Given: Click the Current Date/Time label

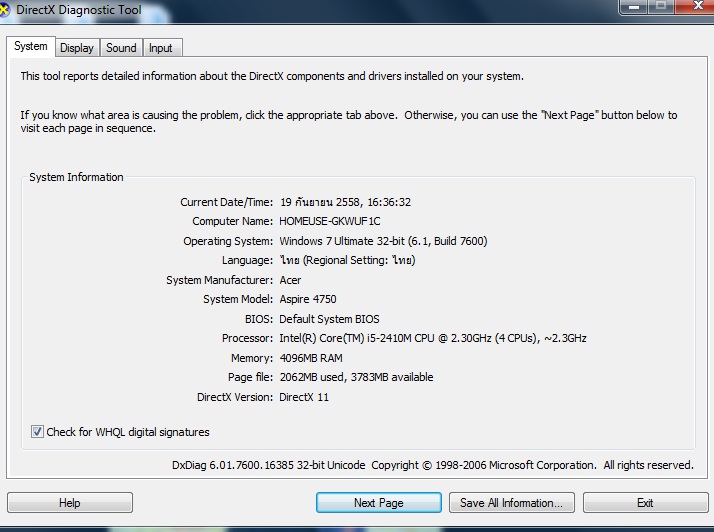Looking at the screenshot, I should pos(226,202).
